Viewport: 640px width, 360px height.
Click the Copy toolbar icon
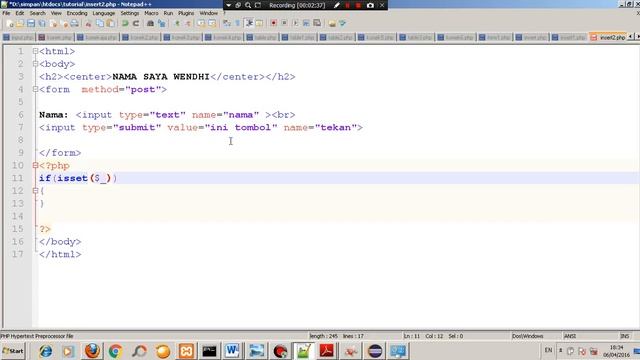pyautogui.click(x=100, y=24)
